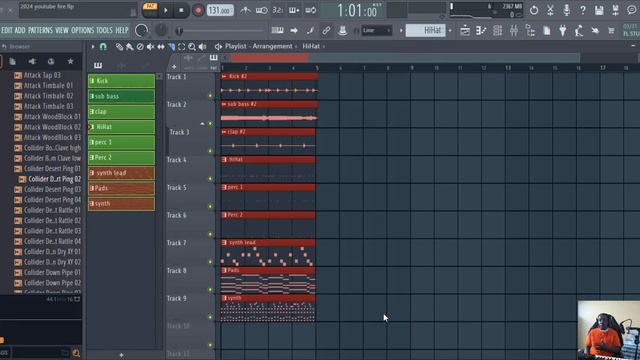Image resolution: width=640 pixels, height=360 pixels.
Task: Click the typing keyboard piano icon
Action: [x=278, y=31]
